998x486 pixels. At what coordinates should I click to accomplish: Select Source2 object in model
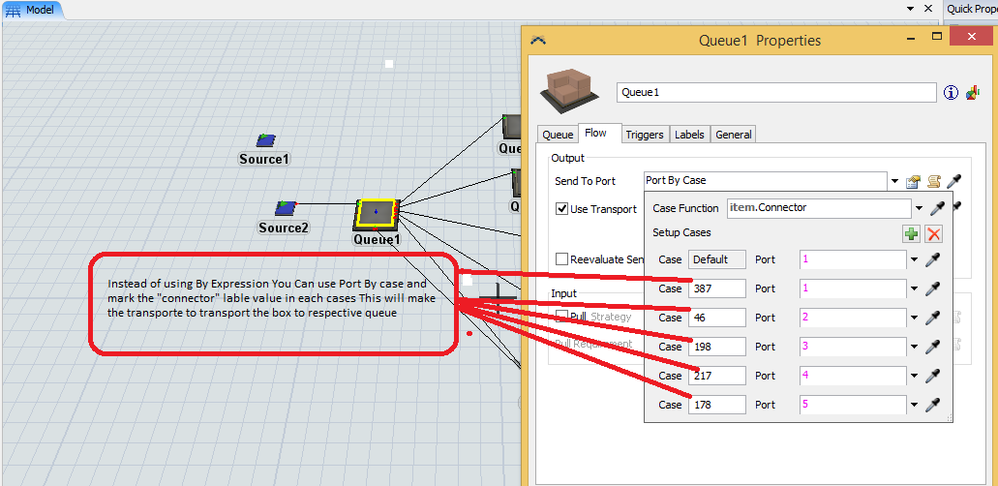pos(285,208)
